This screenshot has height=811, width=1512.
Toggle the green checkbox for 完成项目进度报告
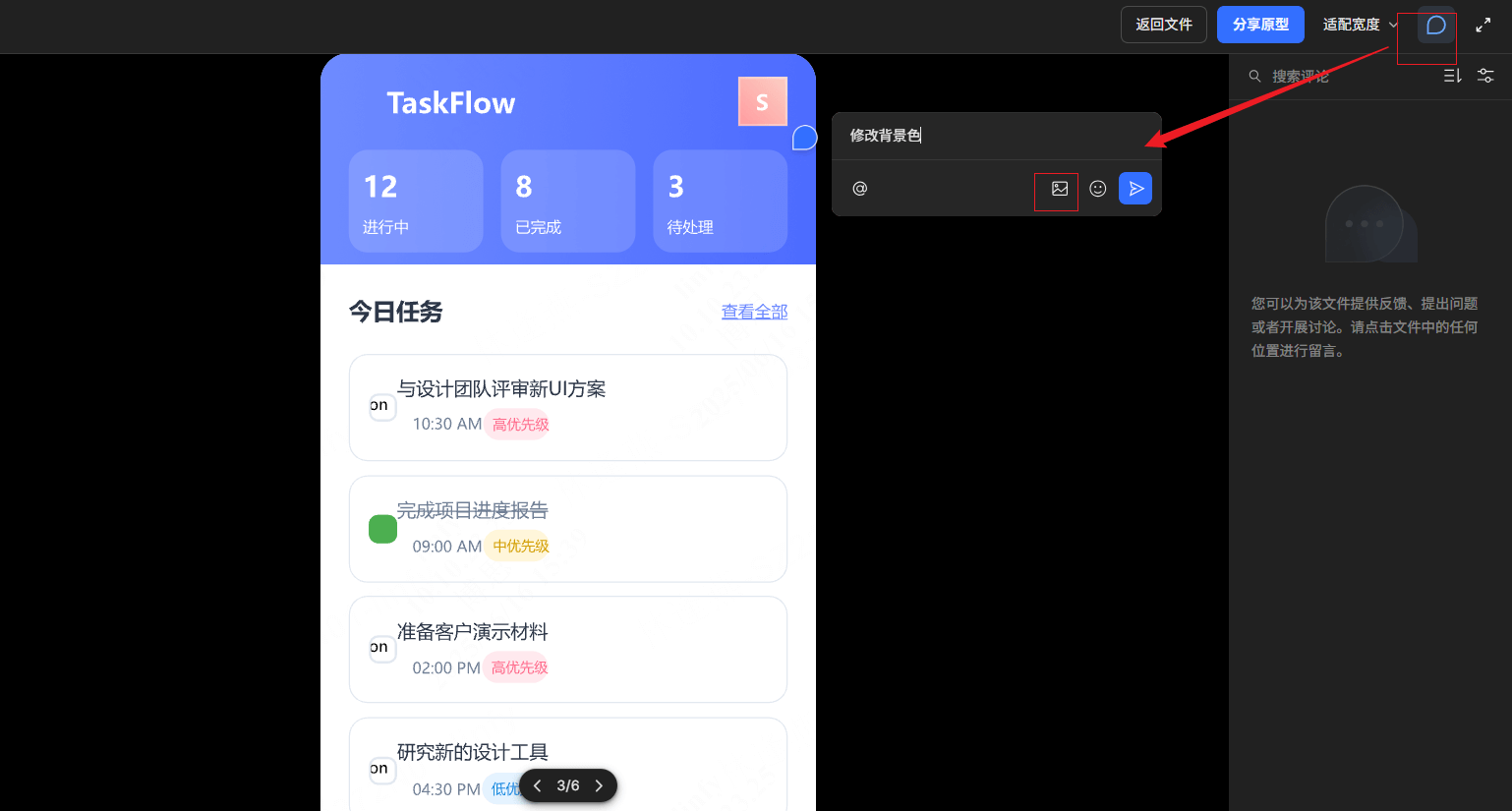point(382,529)
